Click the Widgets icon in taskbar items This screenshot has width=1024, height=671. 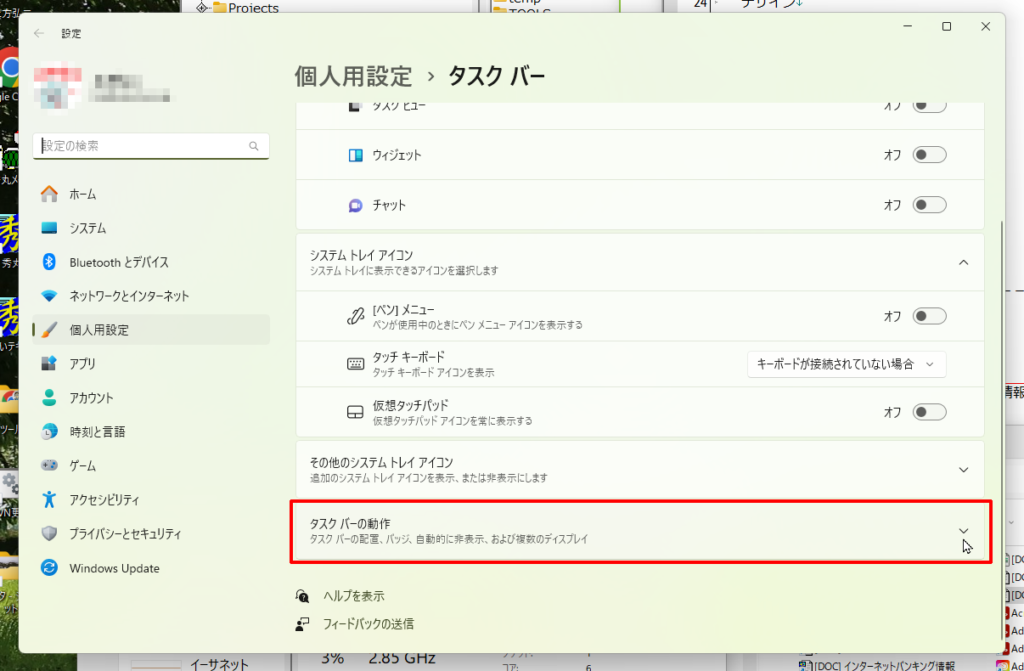coord(355,155)
